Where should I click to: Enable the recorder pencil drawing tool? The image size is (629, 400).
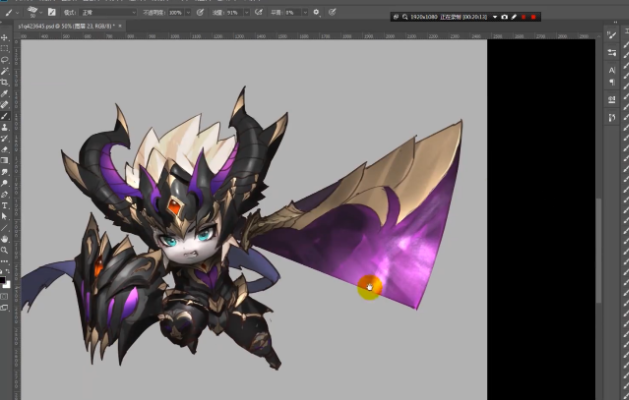pyautogui.click(x=514, y=17)
